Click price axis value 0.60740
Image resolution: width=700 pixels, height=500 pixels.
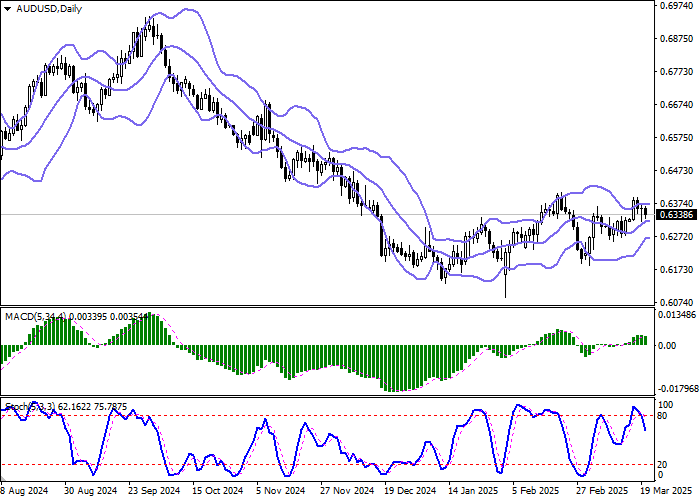pos(677,302)
